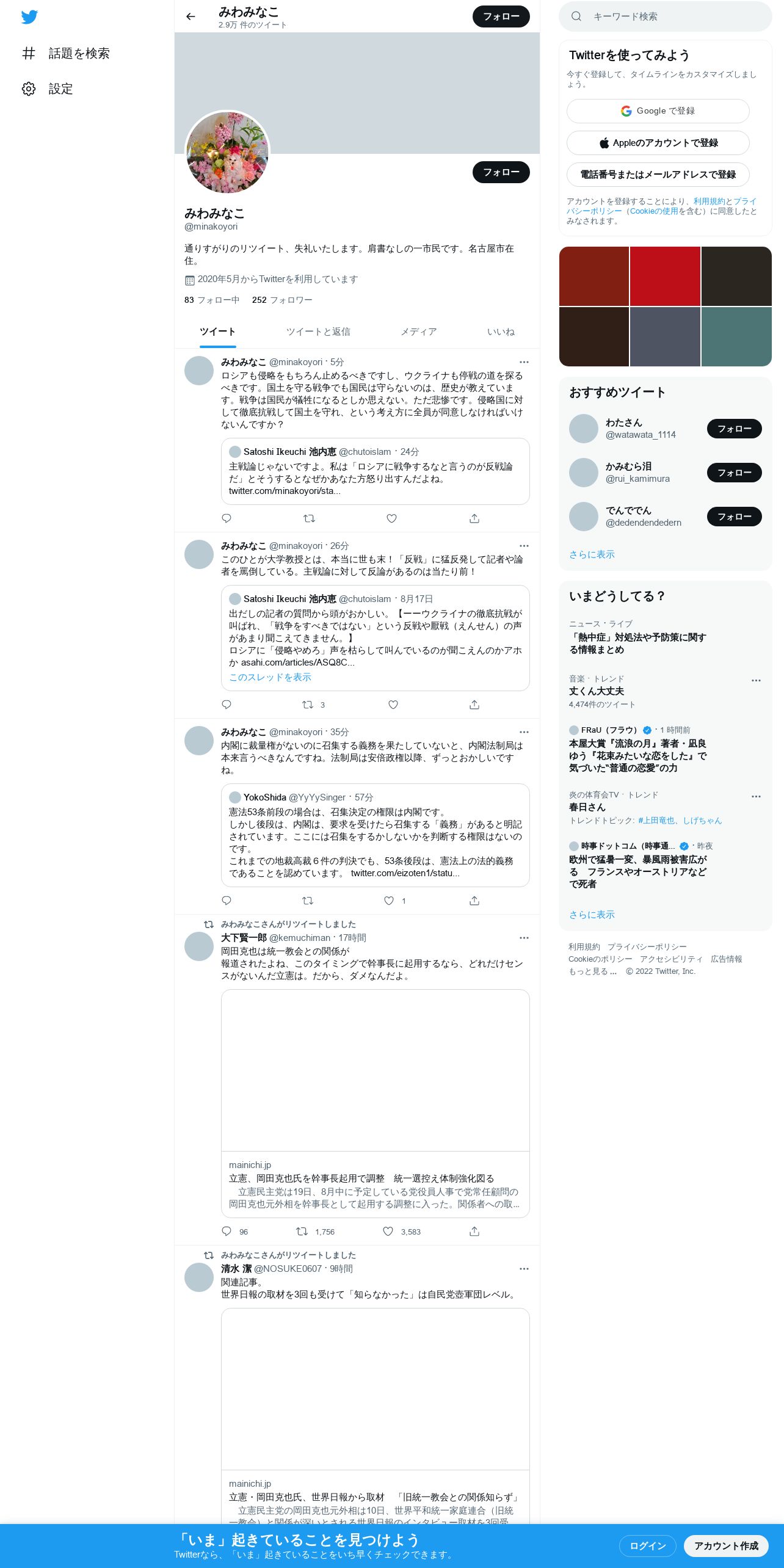Switch to the メディア tab
The image size is (784, 1568).
(419, 332)
